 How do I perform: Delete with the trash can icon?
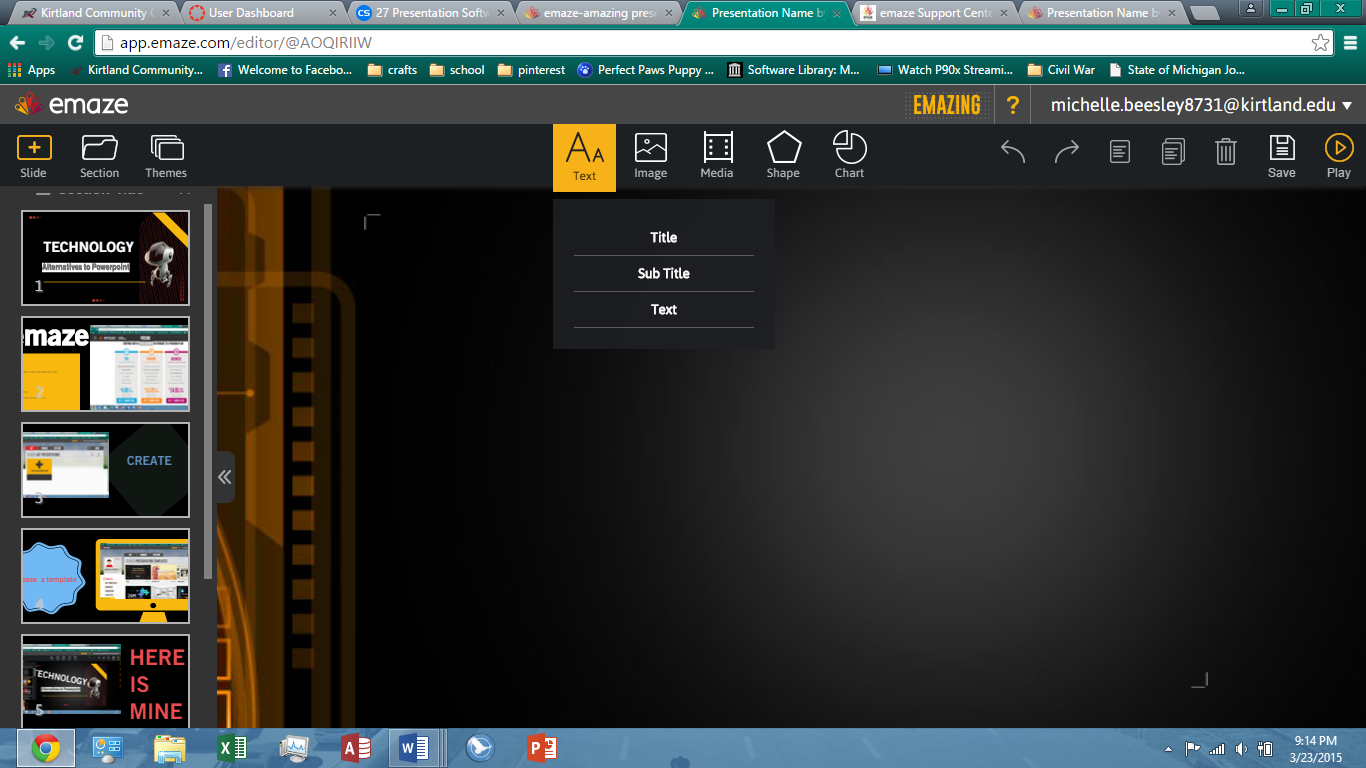[1226, 152]
